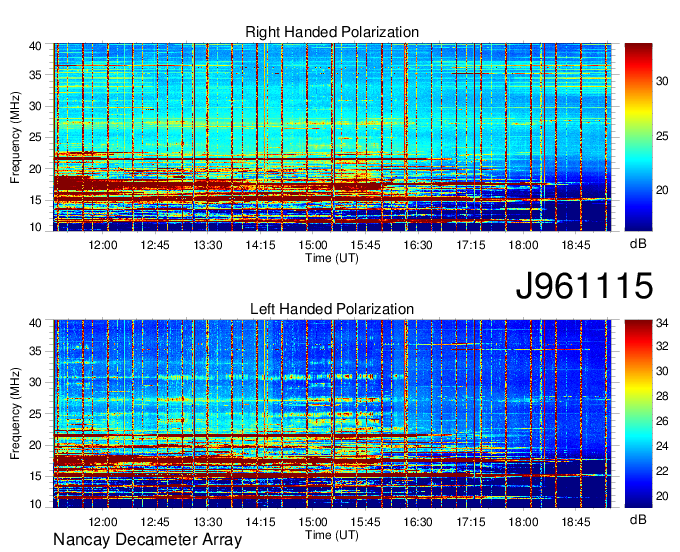Click the right-handed polarization spectrogram image

point(332,137)
